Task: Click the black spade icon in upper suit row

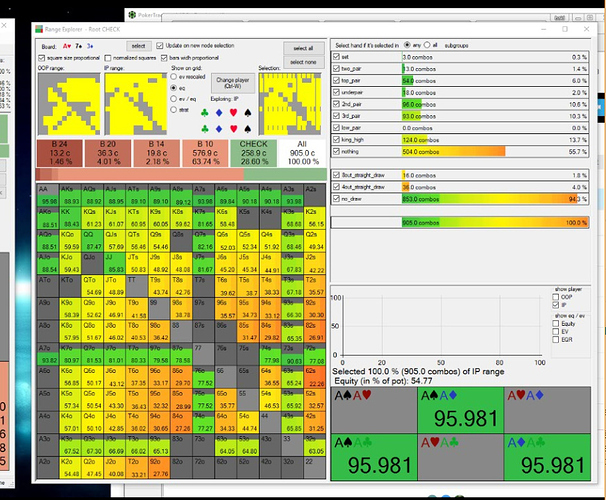Action: pos(248,112)
